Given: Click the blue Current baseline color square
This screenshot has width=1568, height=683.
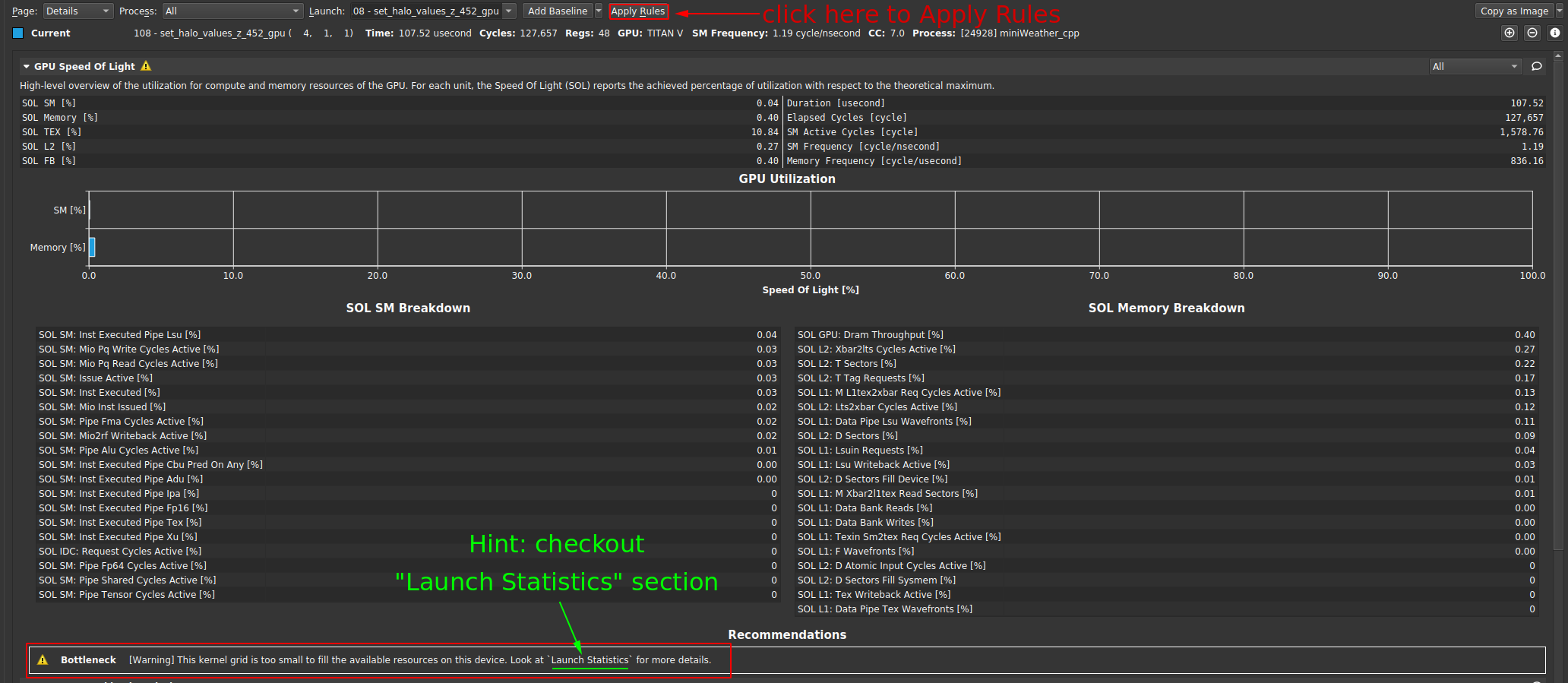Looking at the screenshot, I should click(x=18, y=33).
